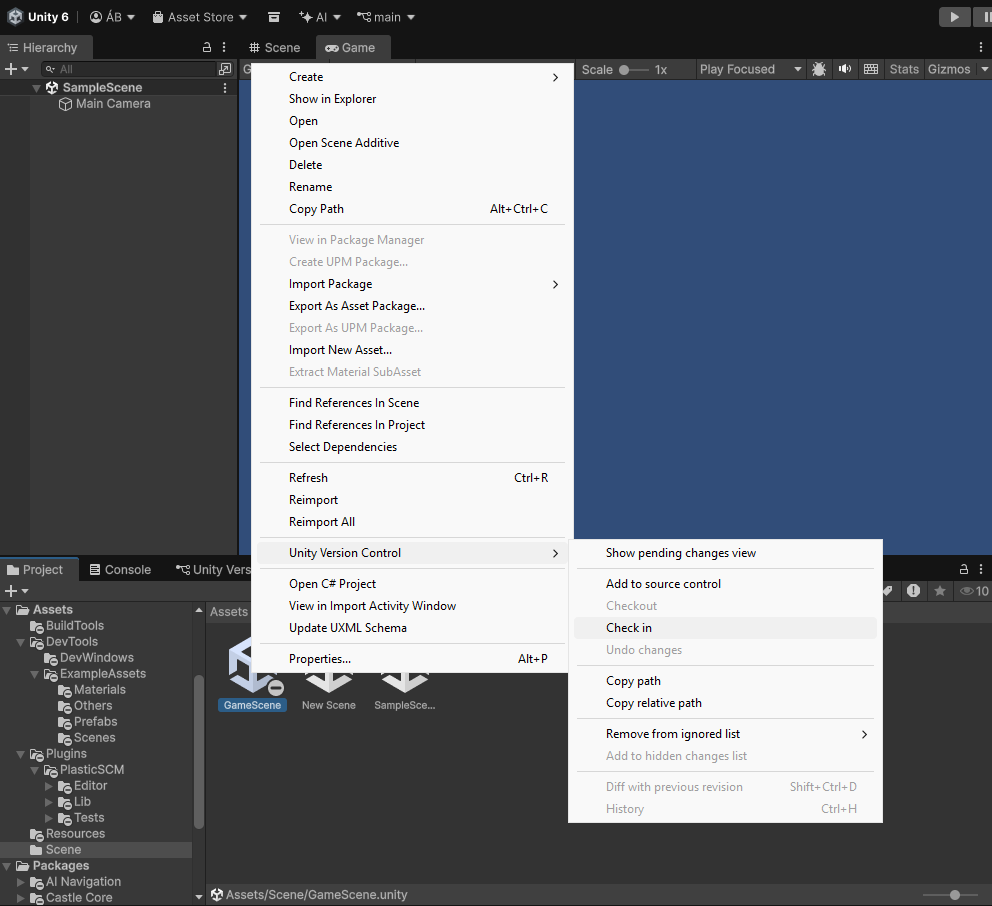992x906 pixels.
Task: Click the favorites star filter in Project toolbar
Action: tap(939, 591)
